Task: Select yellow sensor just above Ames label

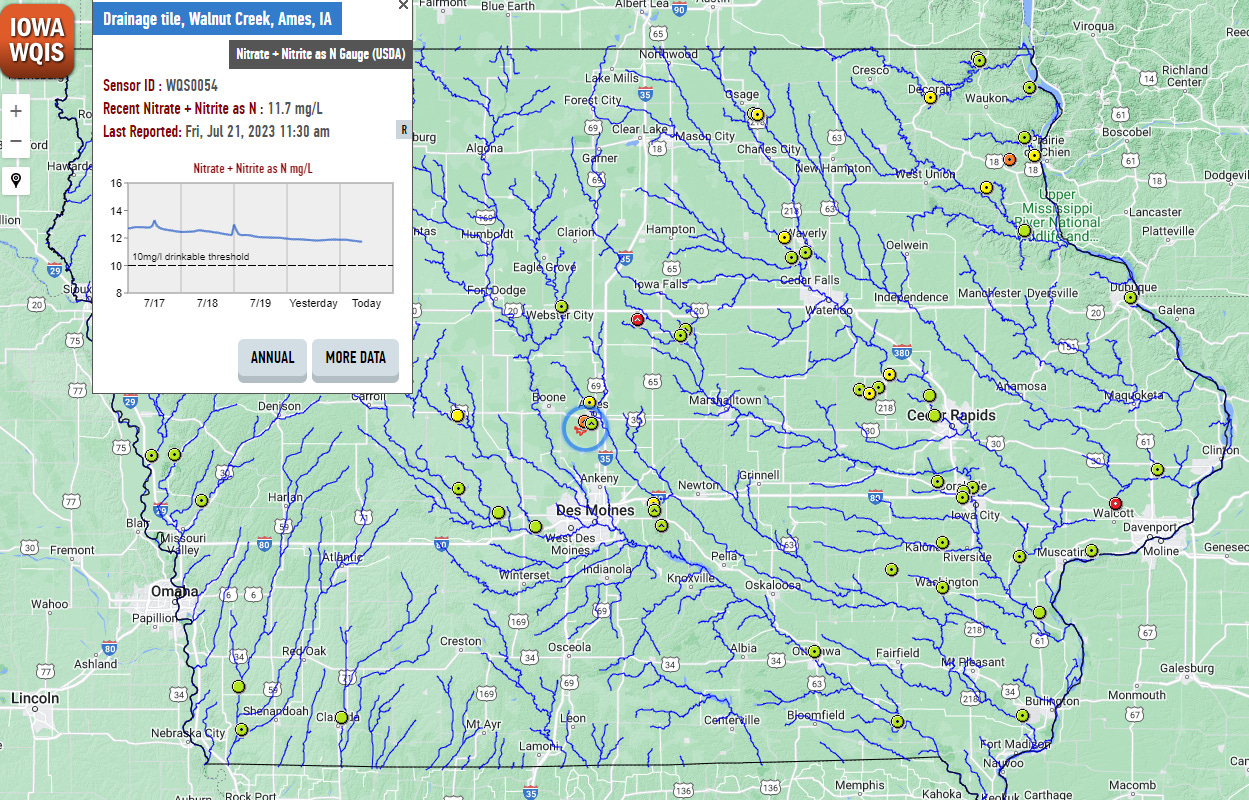Action: click(x=589, y=402)
